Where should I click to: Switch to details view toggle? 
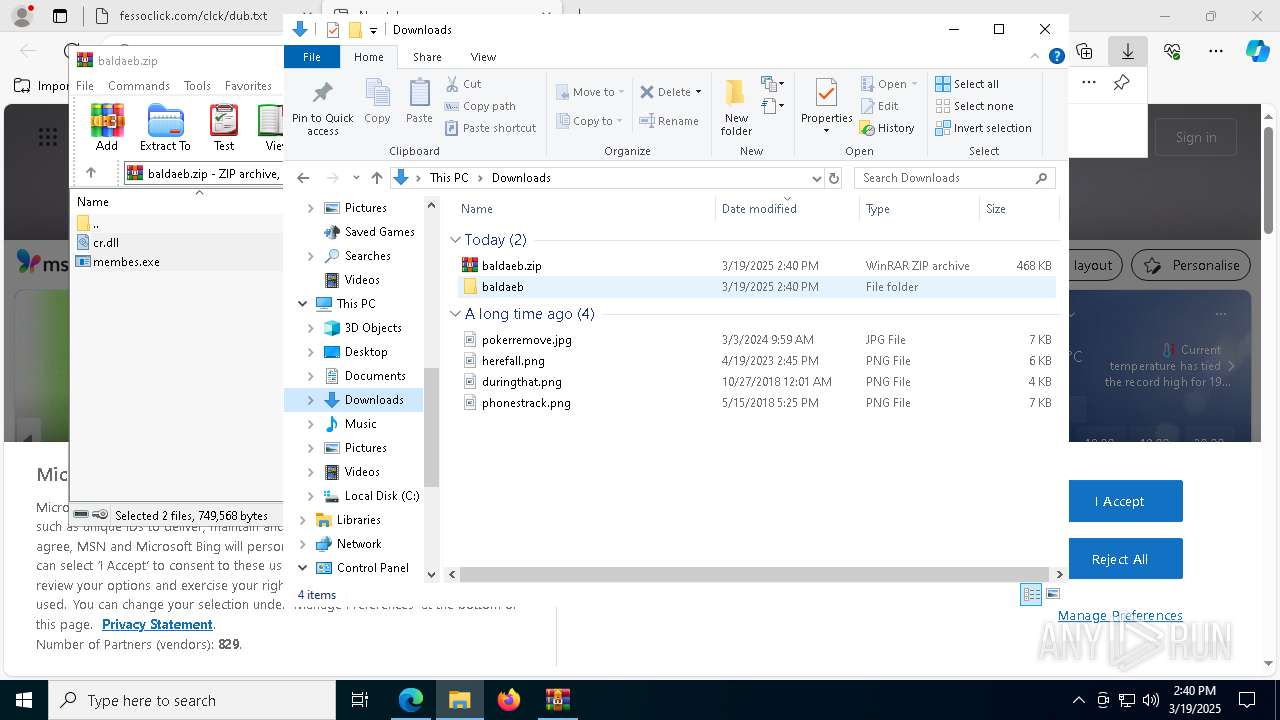(x=1031, y=595)
